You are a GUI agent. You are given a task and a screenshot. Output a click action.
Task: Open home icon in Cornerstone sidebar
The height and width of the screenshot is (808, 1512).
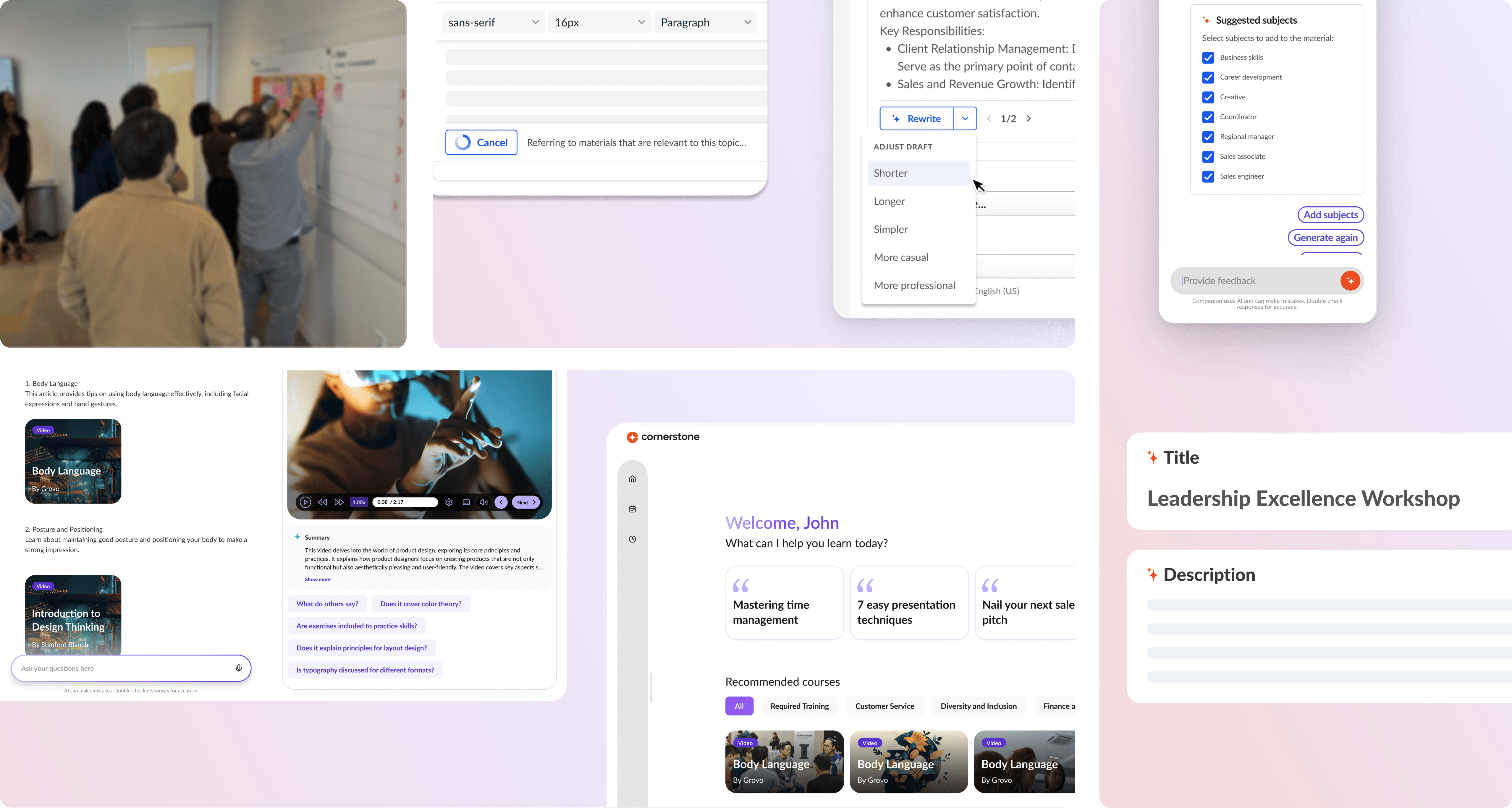pyautogui.click(x=632, y=479)
